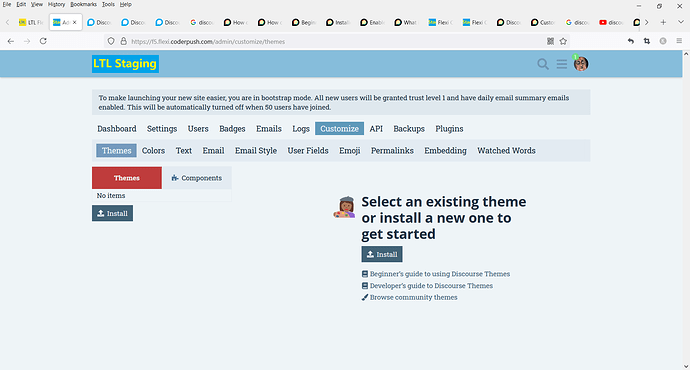
Task: Go forward using browser forward arrow
Action: (x=27, y=41)
